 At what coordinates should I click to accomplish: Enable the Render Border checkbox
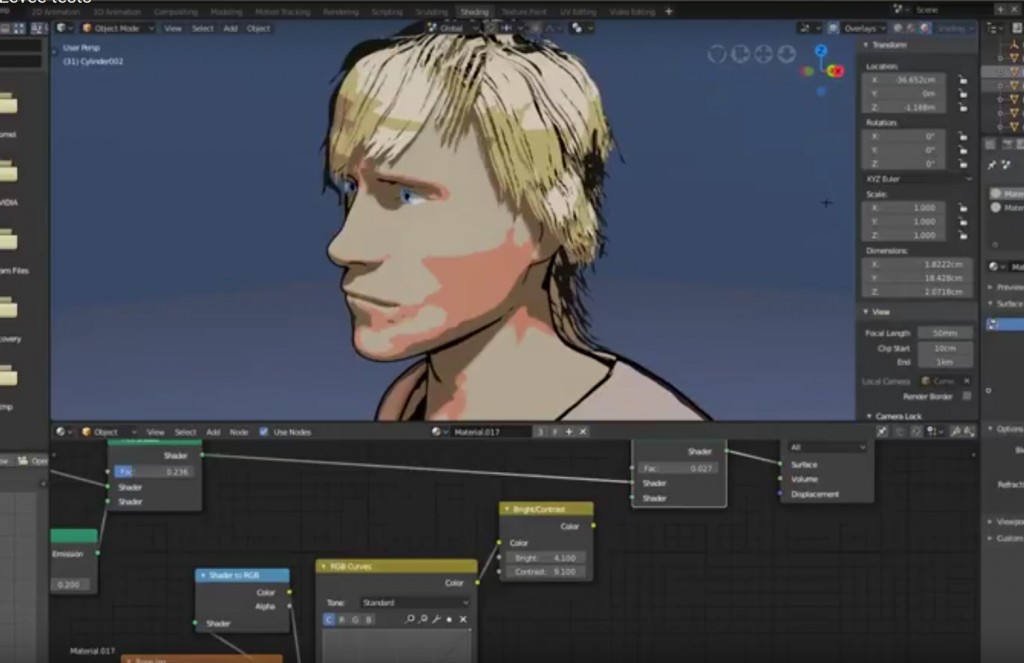point(966,396)
